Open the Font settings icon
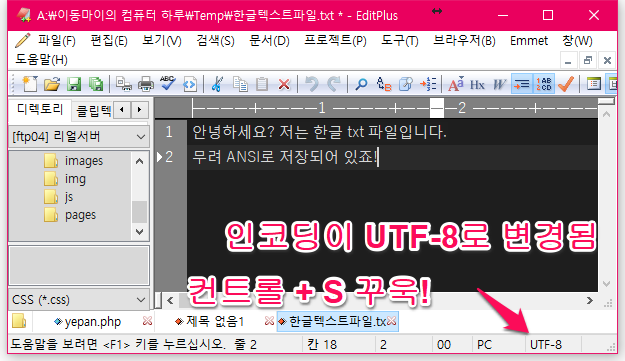Image resolution: width=625 pixels, height=361 pixels. 456,84
